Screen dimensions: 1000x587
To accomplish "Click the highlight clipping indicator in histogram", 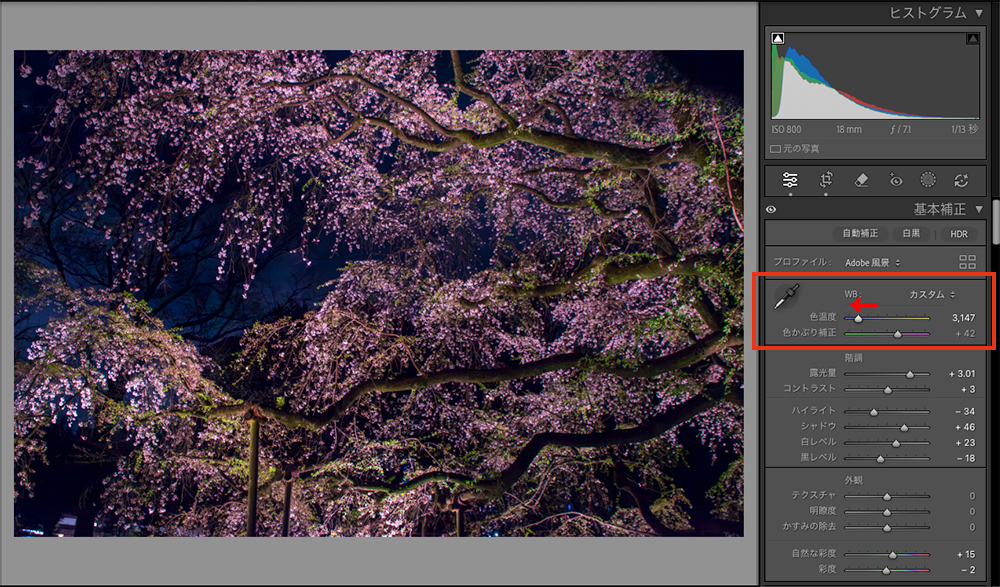I will click(x=972, y=39).
